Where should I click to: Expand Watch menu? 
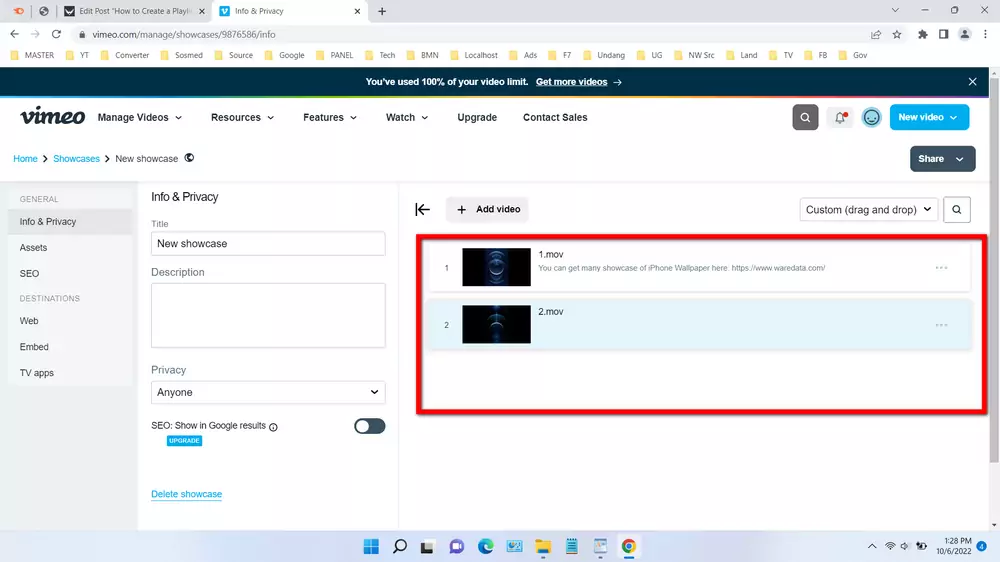(407, 117)
